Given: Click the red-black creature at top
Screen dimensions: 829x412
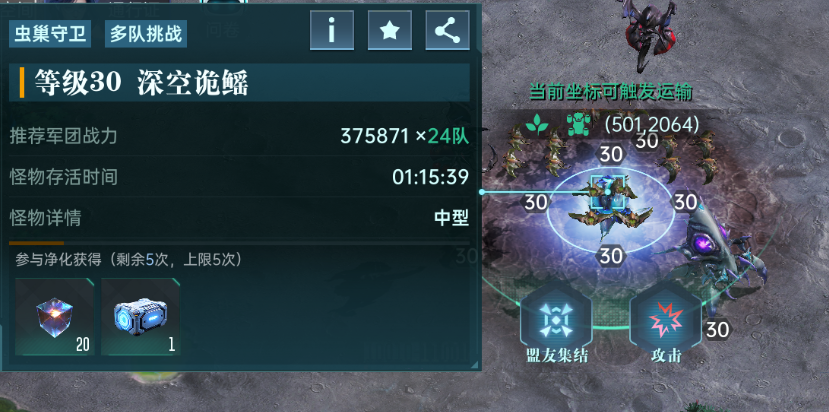Looking at the screenshot, I should pyautogui.click(x=650, y=33).
